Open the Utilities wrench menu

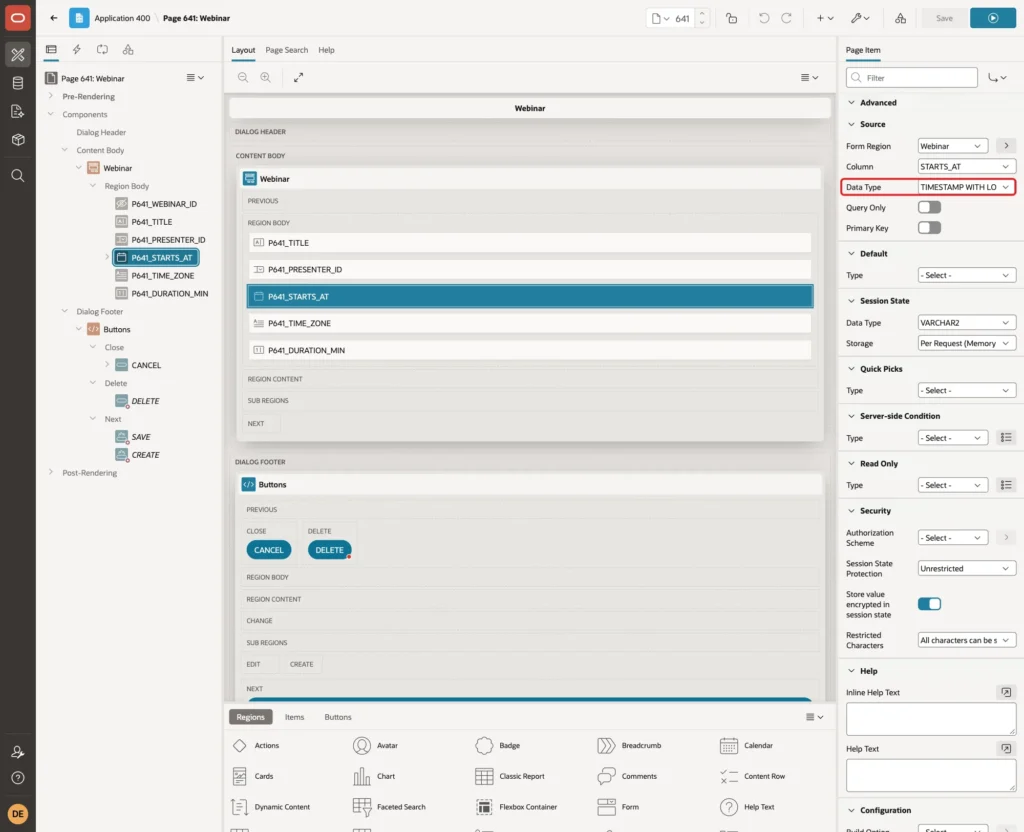[x=860, y=18]
